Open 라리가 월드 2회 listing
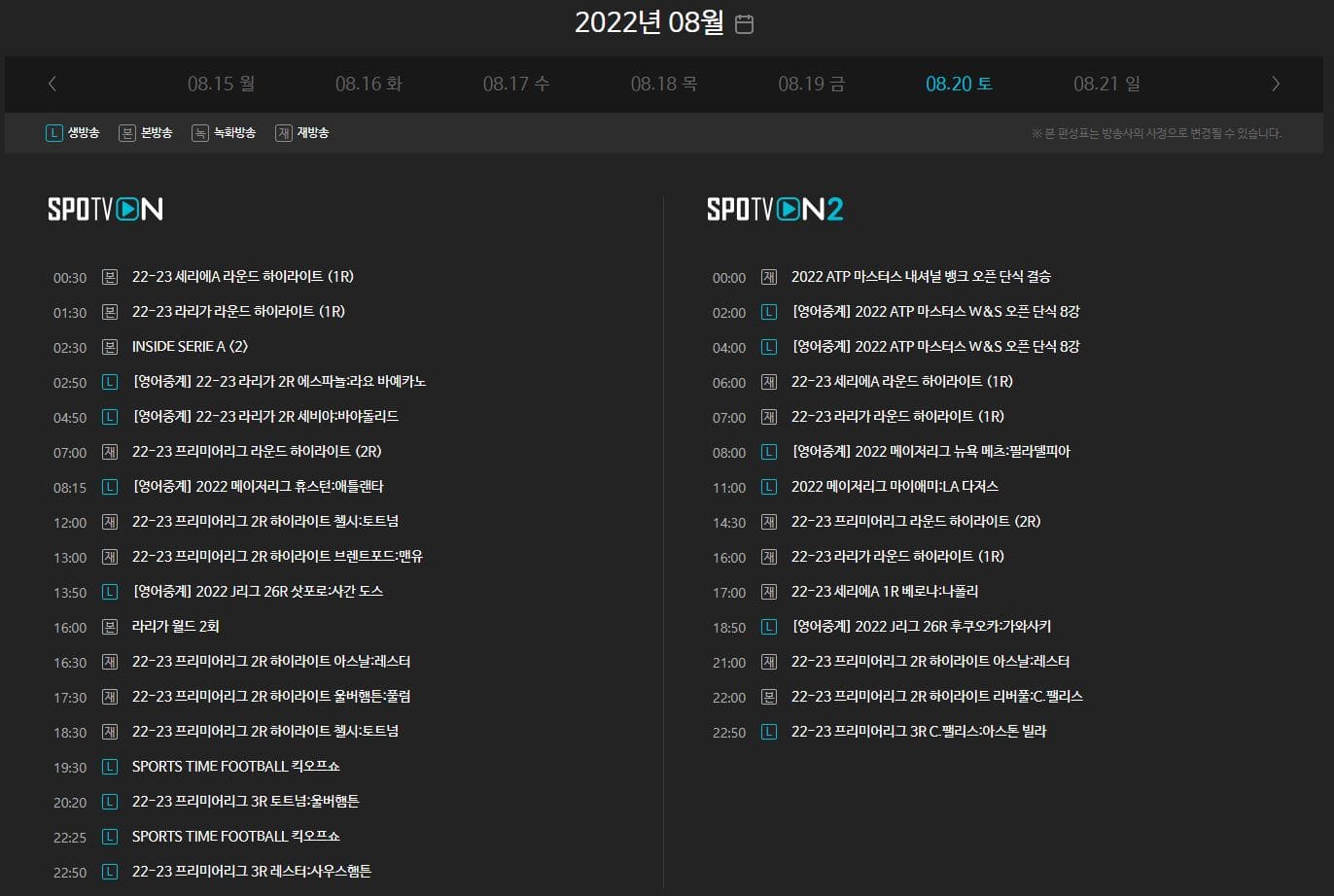This screenshot has width=1334, height=896. click(176, 627)
